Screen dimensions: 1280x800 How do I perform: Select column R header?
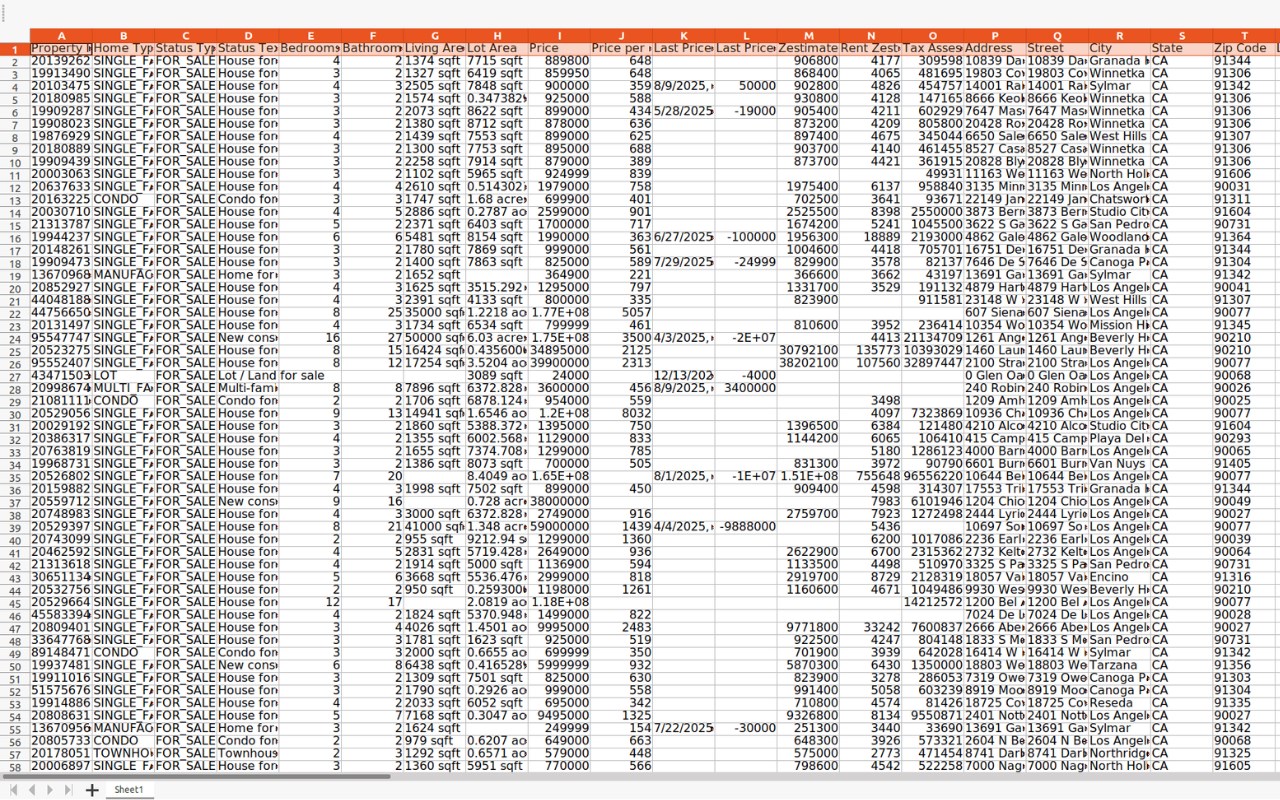click(1119, 36)
